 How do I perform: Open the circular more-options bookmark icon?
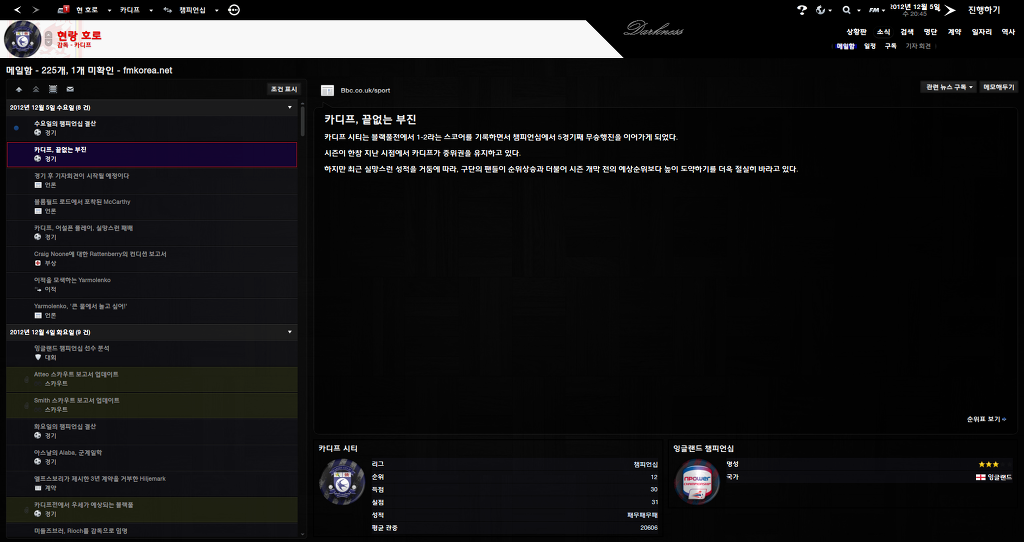(x=234, y=10)
